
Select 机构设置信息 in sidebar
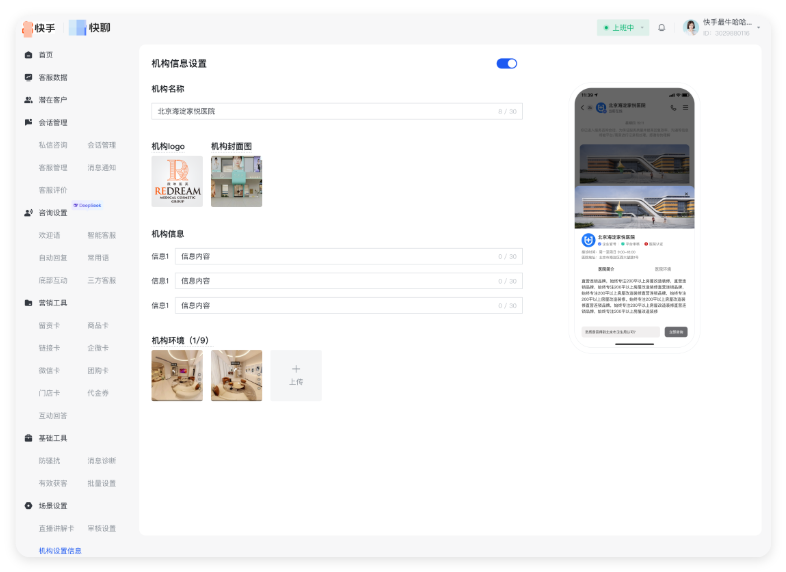click(x=60, y=551)
